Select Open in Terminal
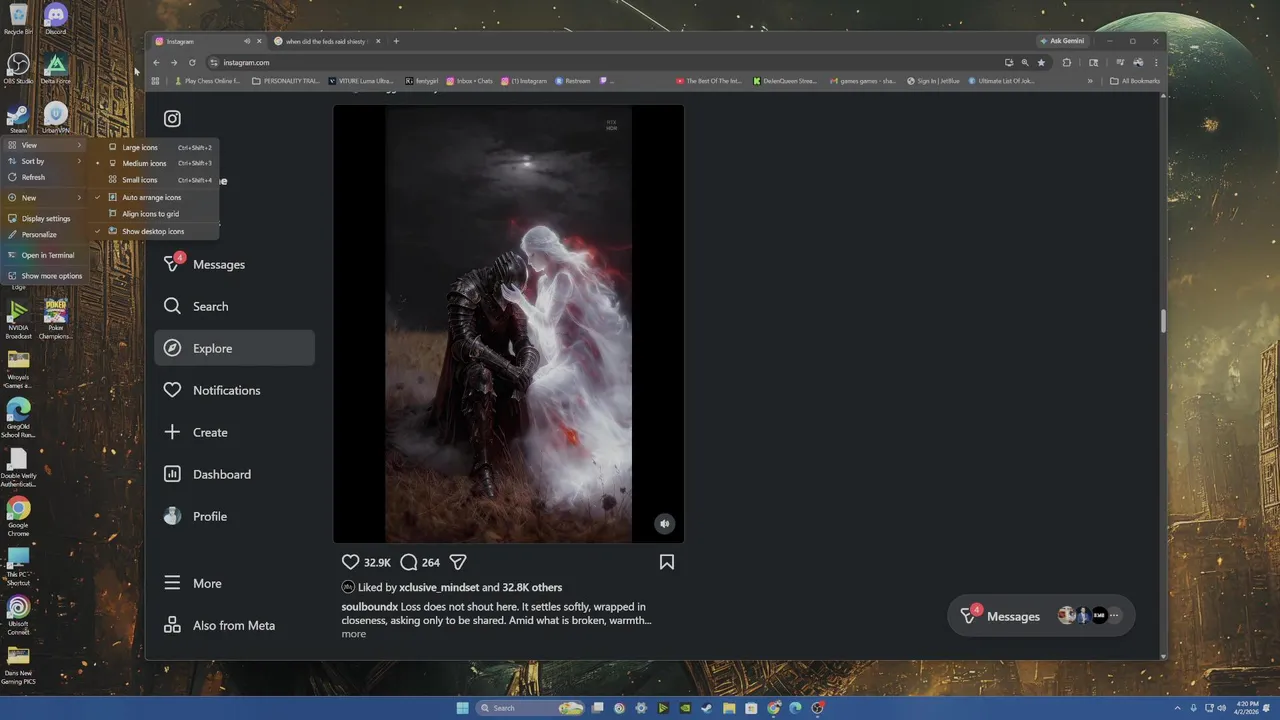The image size is (1280, 720). click(x=45, y=255)
